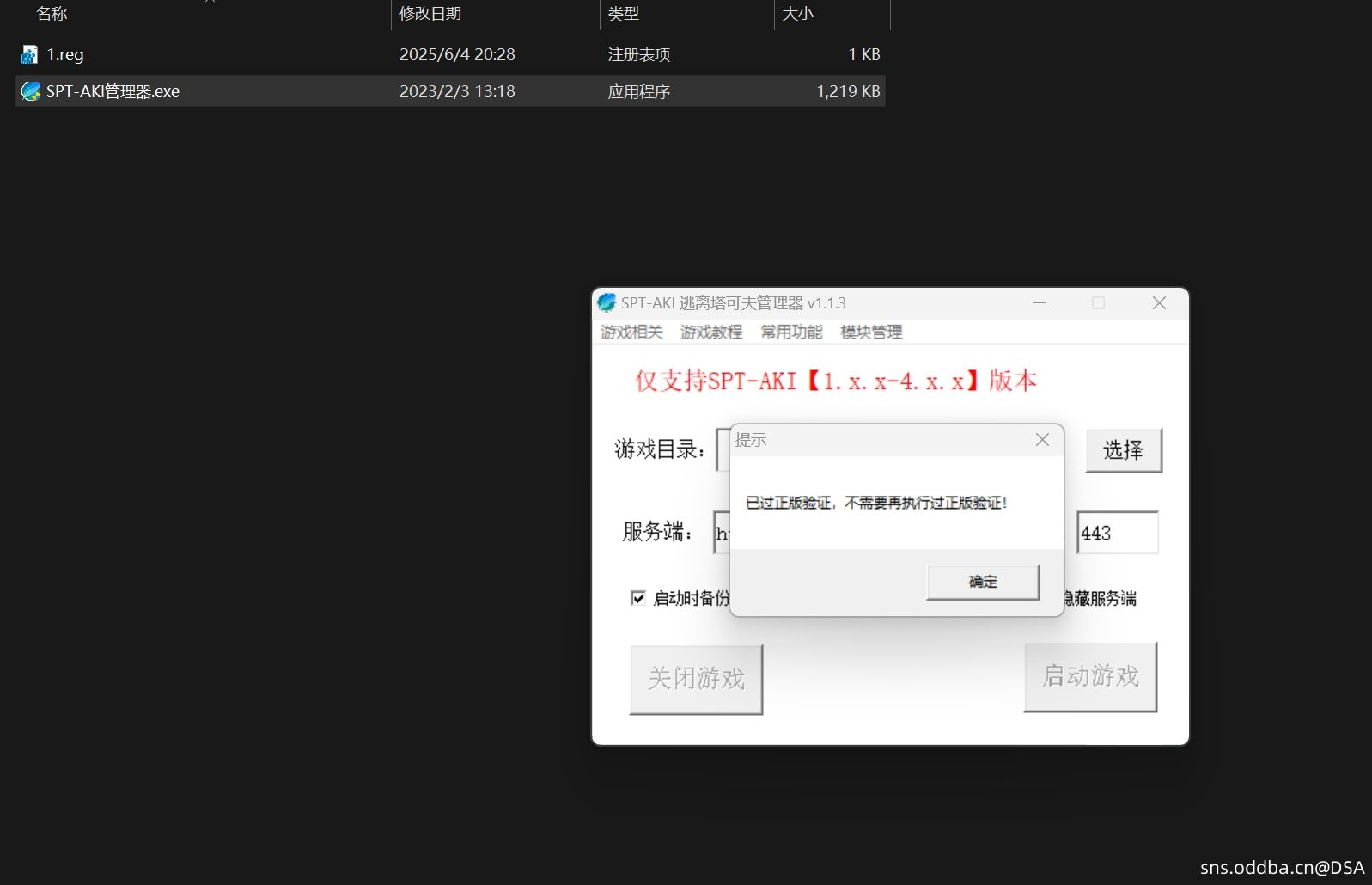Sort files by 大小 column header

point(798,14)
